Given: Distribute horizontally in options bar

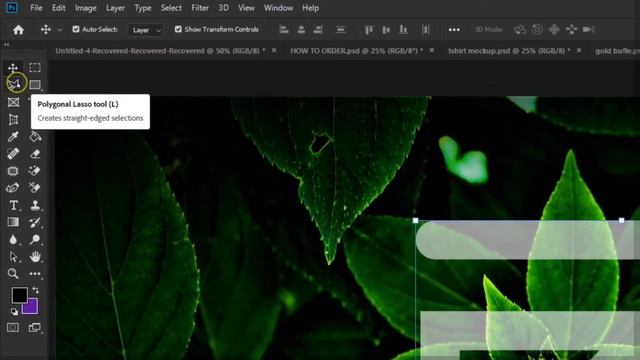Looking at the screenshot, I should click(x=425, y=29).
